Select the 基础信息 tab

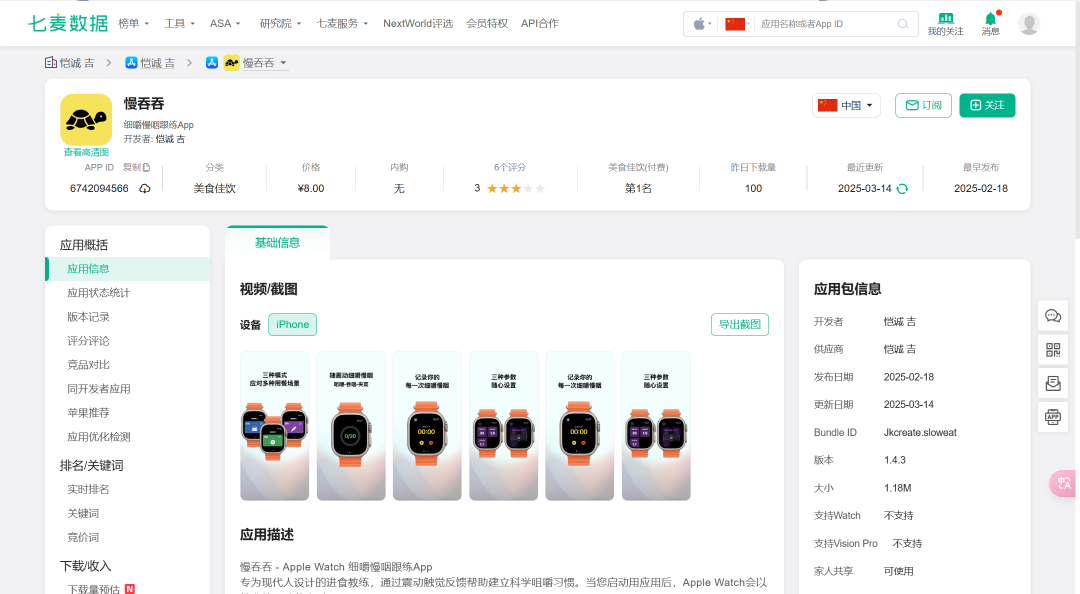[278, 243]
